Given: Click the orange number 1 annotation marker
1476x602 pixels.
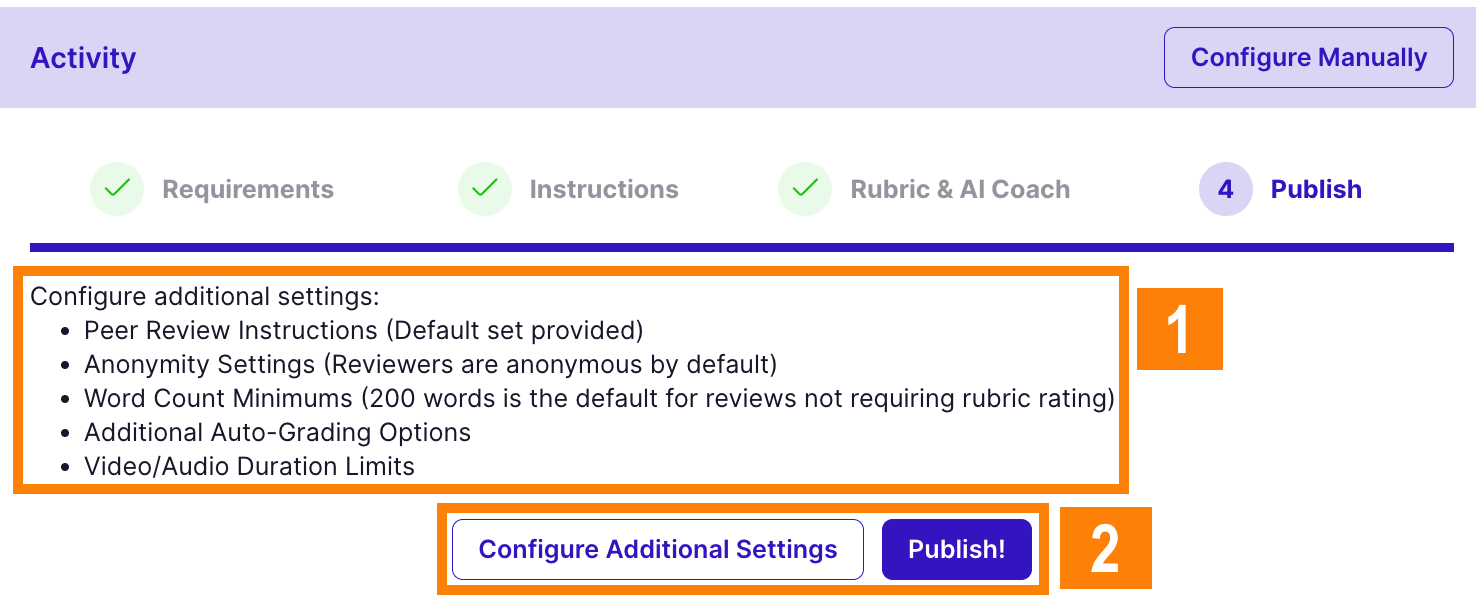Looking at the screenshot, I should 1180,330.
